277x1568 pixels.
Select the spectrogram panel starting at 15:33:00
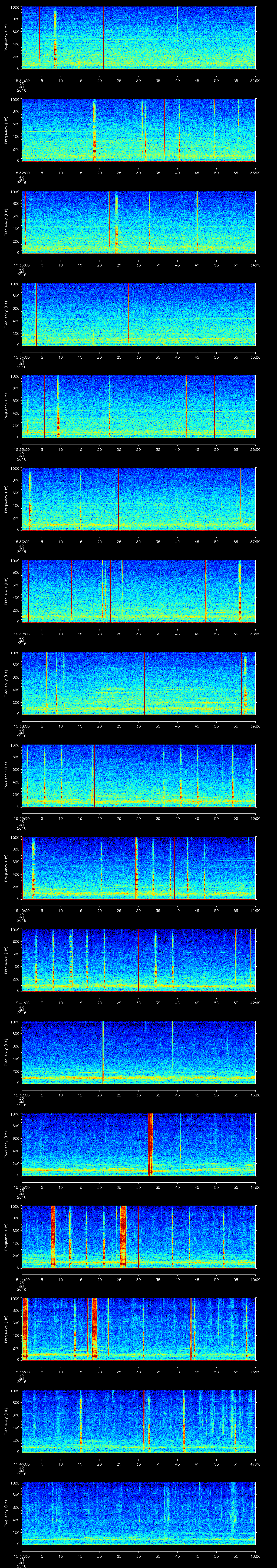point(139,222)
